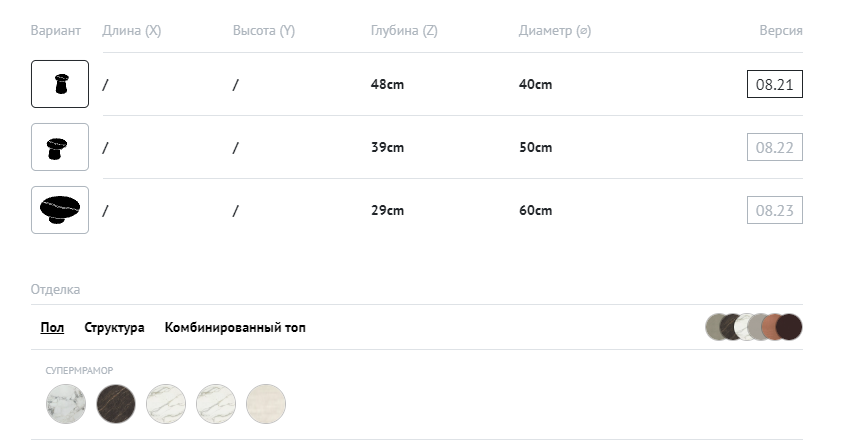Viewport: 864px width, 447px height.
Task: Pick the dark brown marble swatch
Action: point(116,404)
